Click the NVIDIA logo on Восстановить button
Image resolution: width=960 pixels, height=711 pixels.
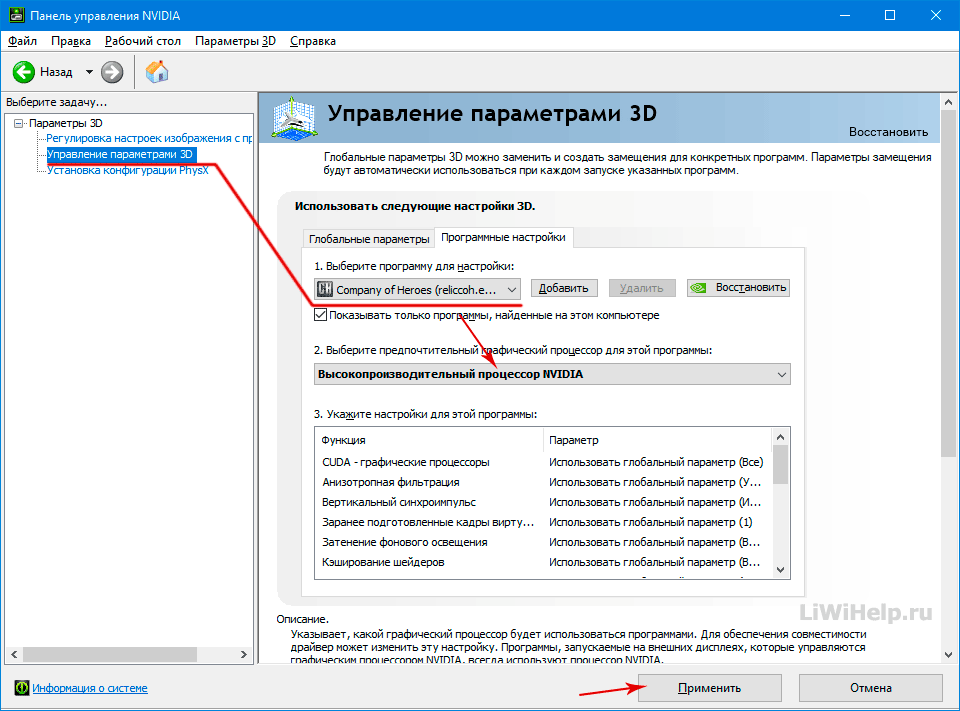(x=700, y=288)
